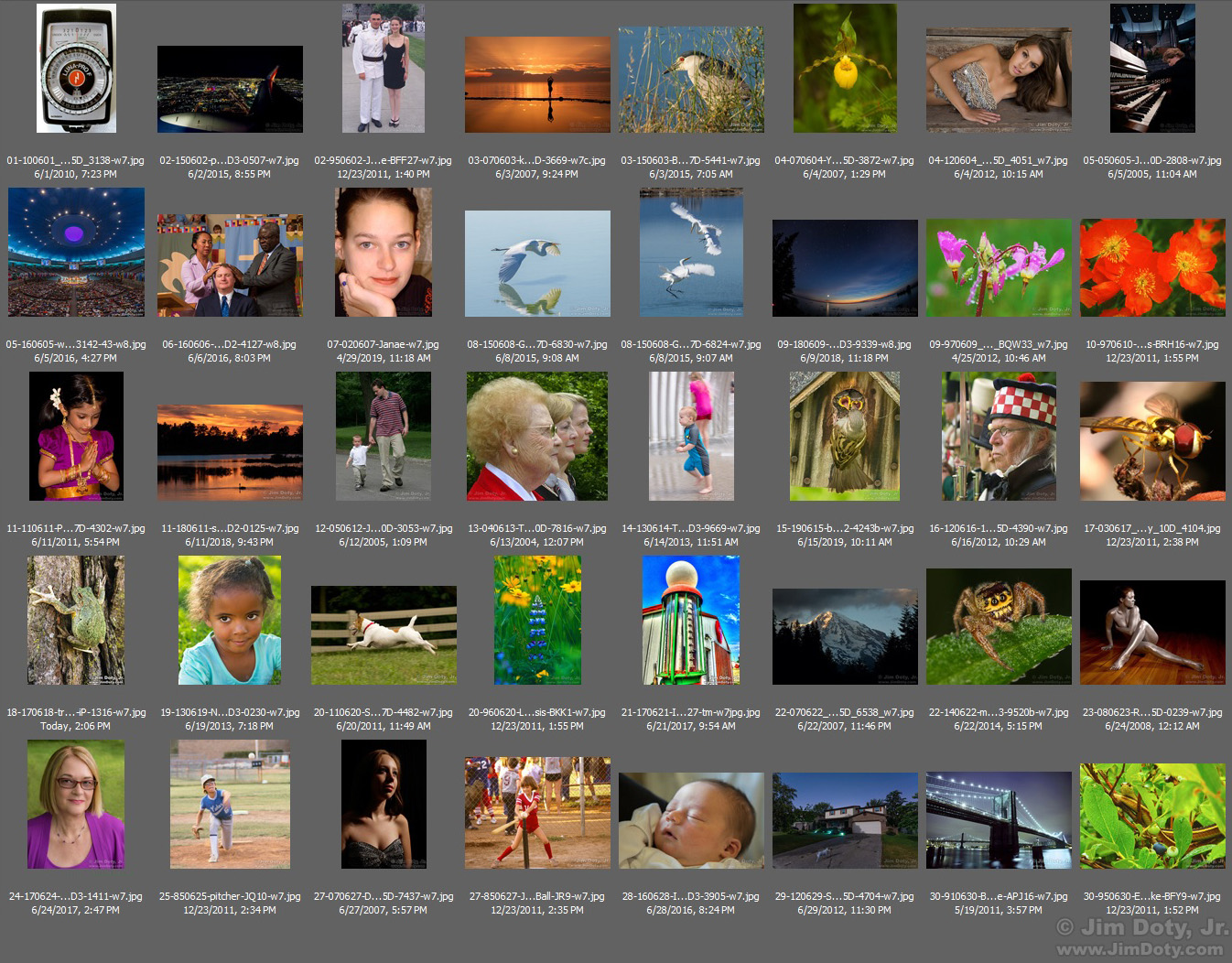1232x963 pixels.
Task: Click the blue lupine wildflowers thumbnail
Action: pos(537,620)
